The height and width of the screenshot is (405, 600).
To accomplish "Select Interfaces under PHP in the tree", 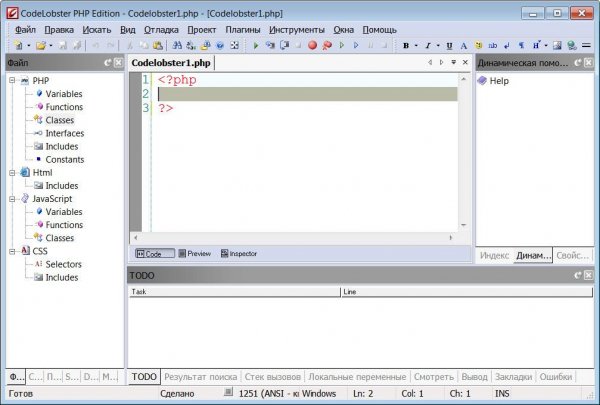I will [65, 133].
